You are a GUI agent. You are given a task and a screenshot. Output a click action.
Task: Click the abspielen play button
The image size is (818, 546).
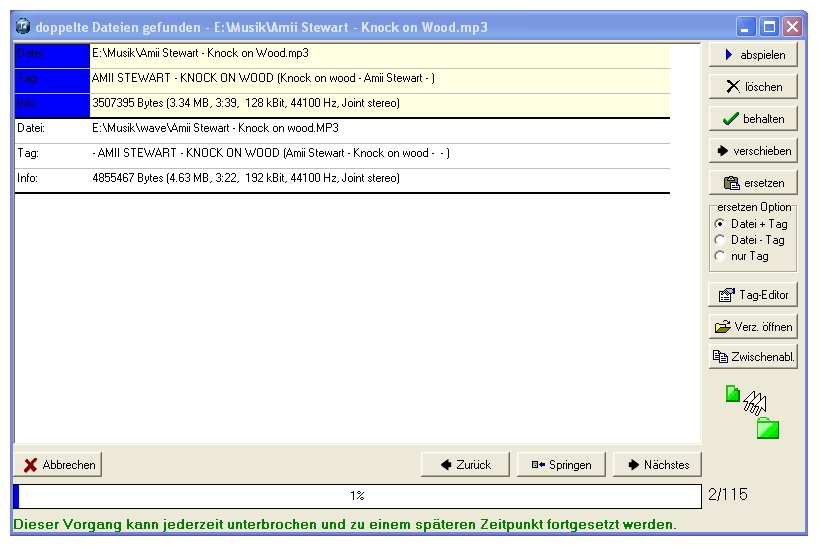[753, 55]
